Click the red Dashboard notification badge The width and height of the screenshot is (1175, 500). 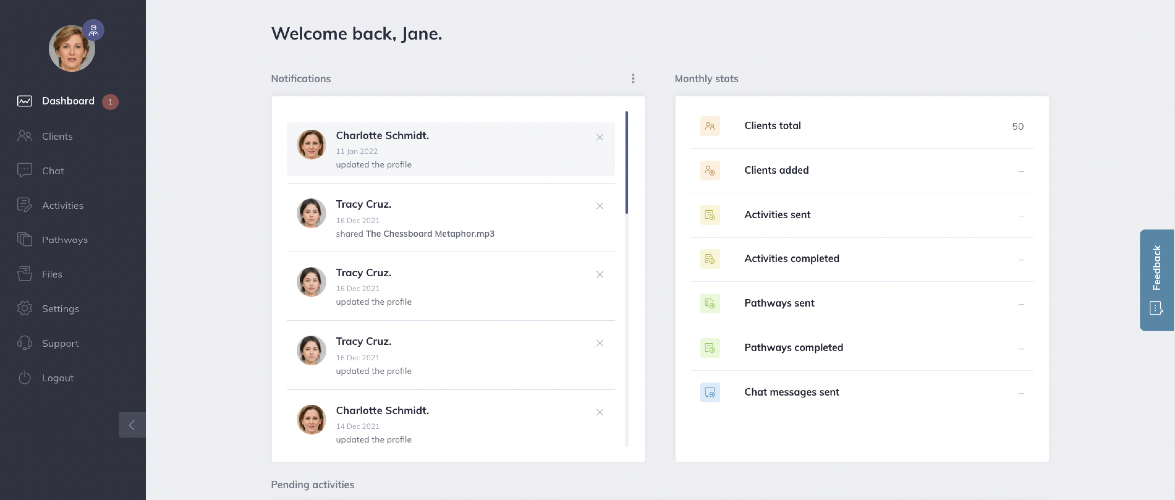tap(110, 102)
